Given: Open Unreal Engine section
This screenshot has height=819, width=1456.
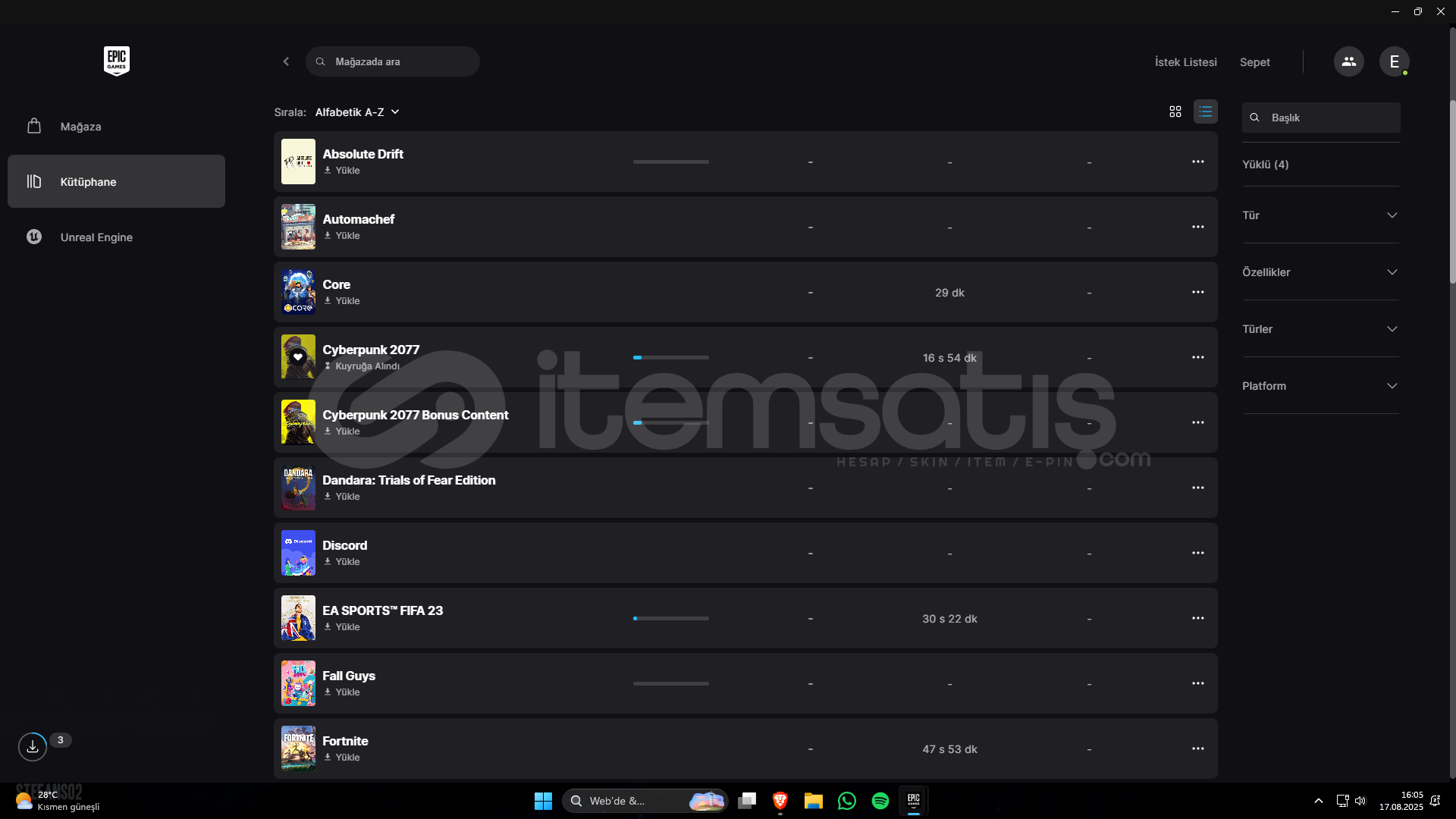Looking at the screenshot, I should pos(116,237).
